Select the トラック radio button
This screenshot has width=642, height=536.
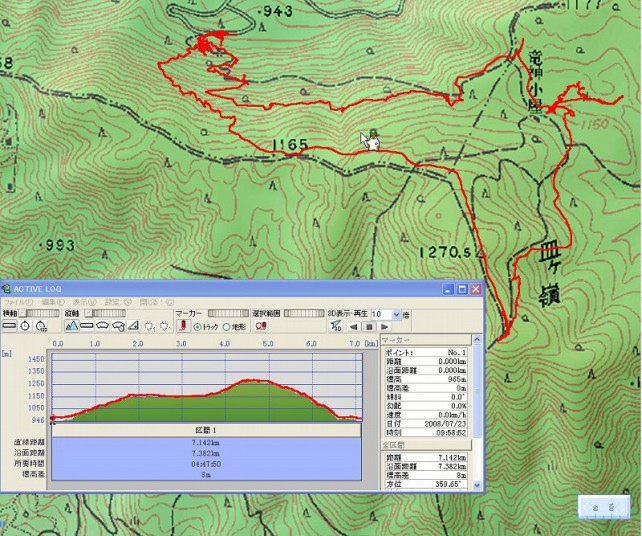coord(197,326)
